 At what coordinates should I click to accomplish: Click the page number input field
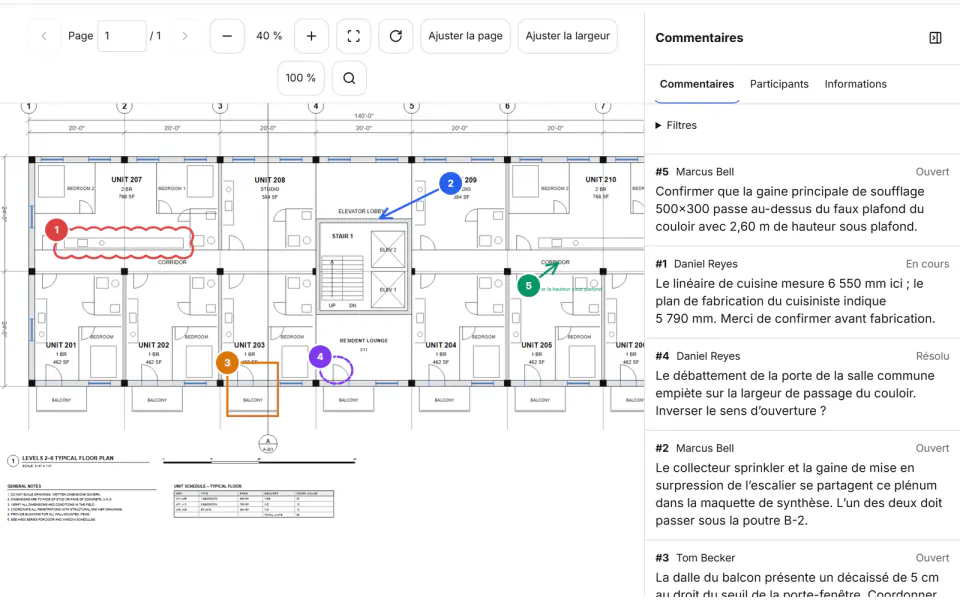(122, 36)
